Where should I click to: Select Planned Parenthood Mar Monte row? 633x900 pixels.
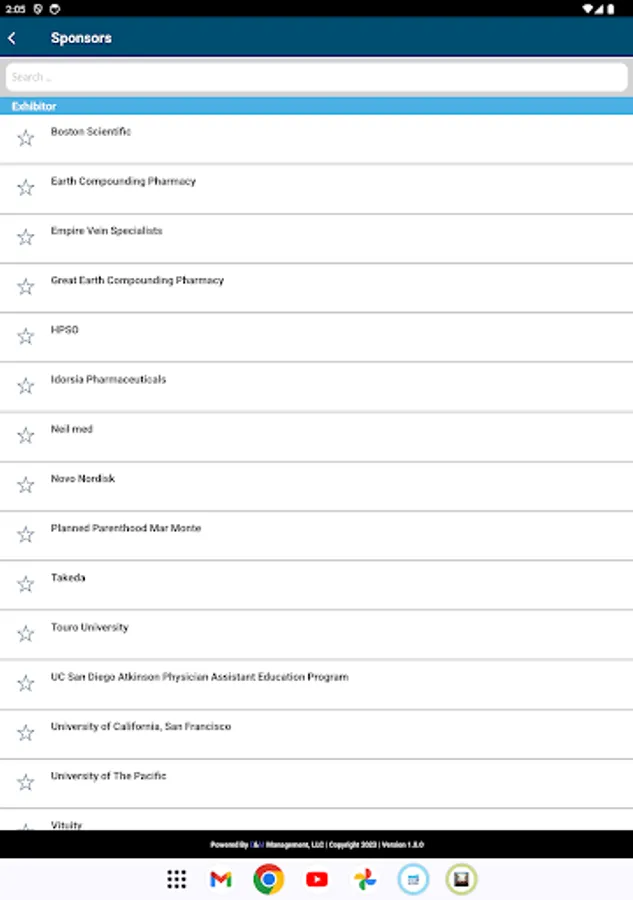(126, 529)
